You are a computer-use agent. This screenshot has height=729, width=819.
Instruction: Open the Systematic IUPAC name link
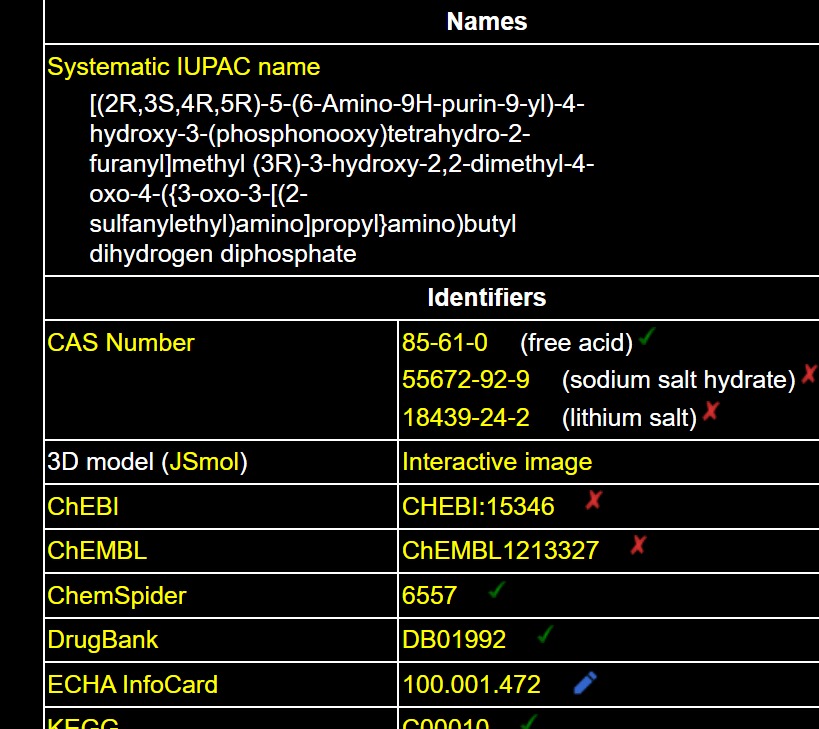183,67
